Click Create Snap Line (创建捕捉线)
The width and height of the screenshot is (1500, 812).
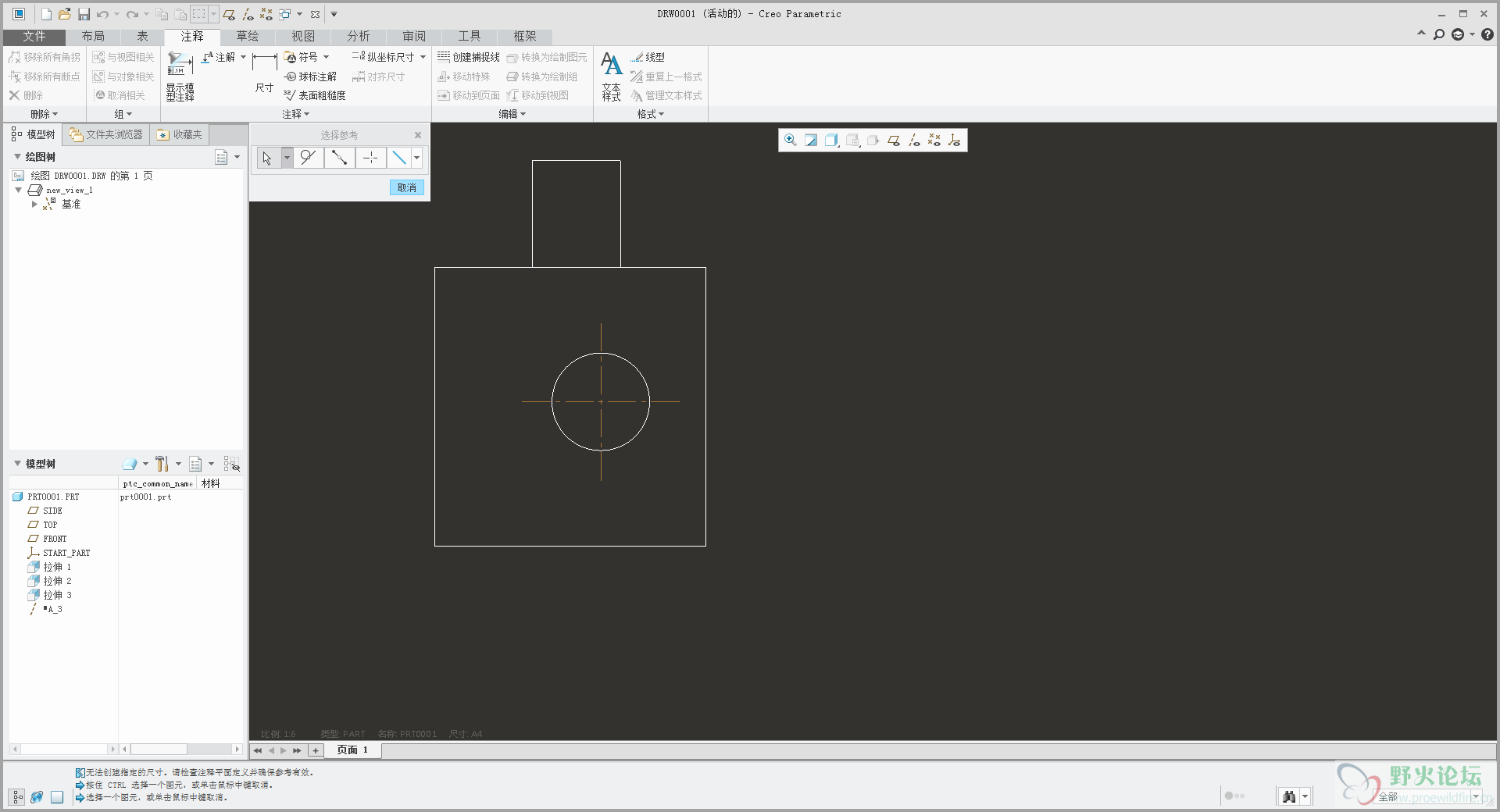tap(468, 57)
